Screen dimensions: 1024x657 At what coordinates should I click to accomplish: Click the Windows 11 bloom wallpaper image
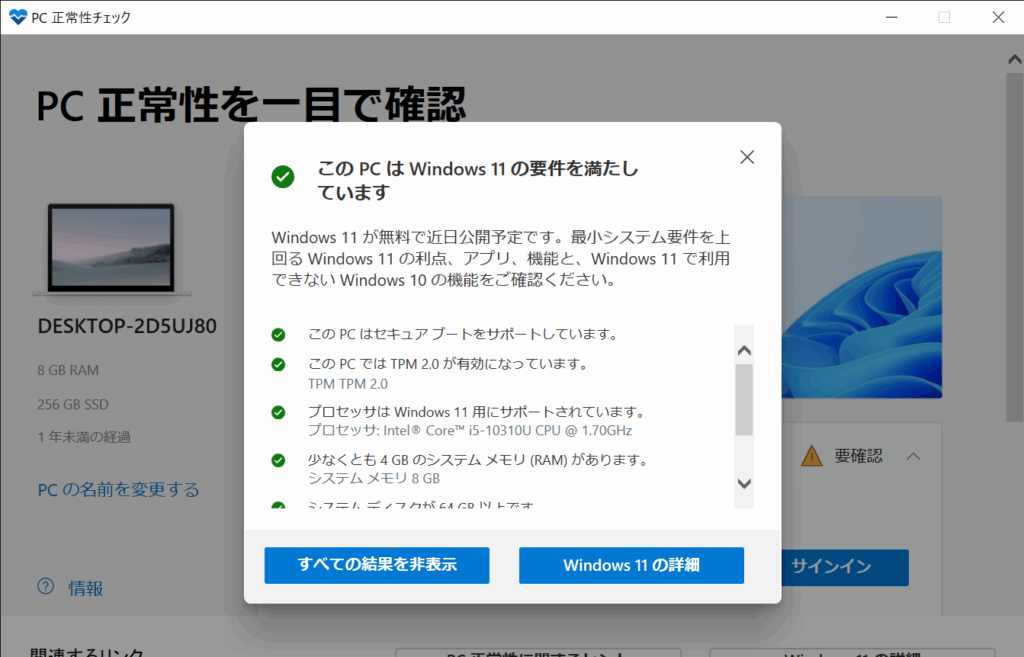tap(862, 297)
